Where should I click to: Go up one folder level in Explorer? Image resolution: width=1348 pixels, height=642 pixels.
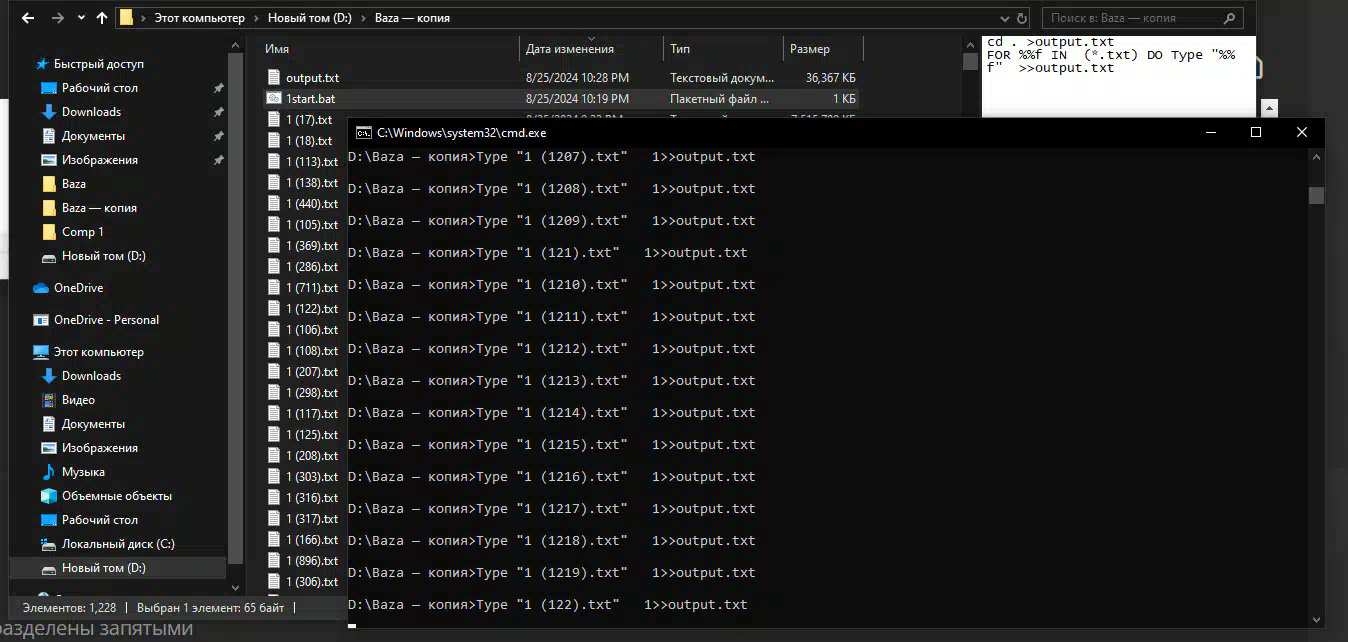(x=102, y=18)
